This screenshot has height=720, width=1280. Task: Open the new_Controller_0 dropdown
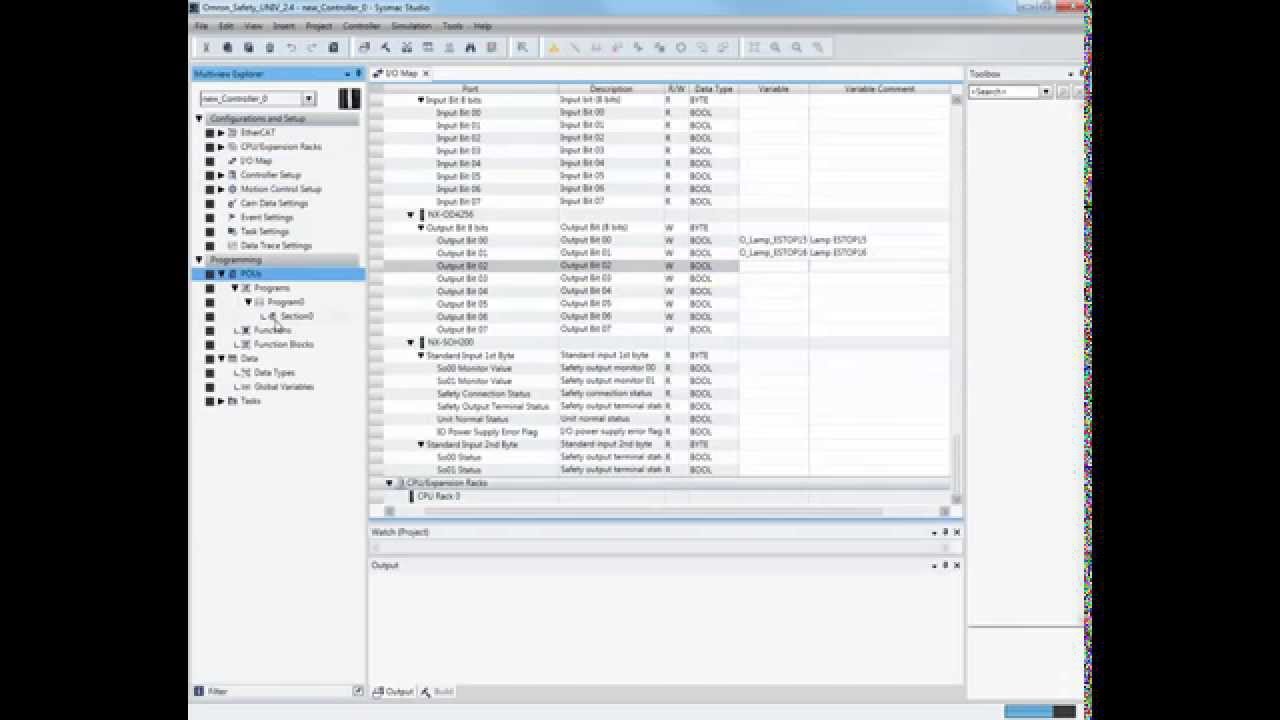pyautogui.click(x=309, y=98)
